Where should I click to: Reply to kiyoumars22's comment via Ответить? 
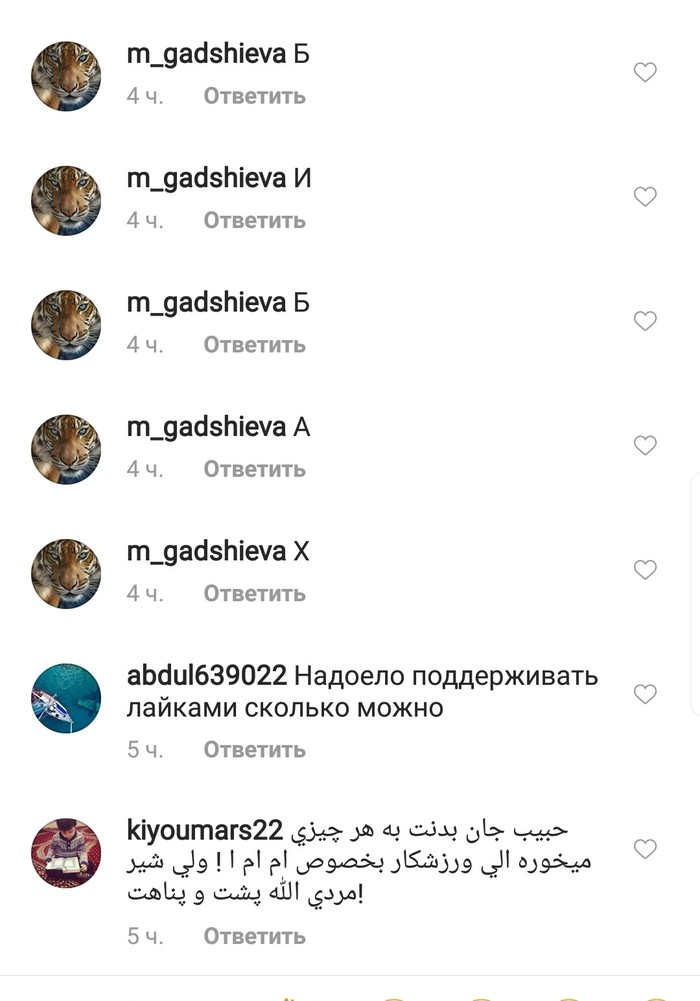(x=255, y=936)
